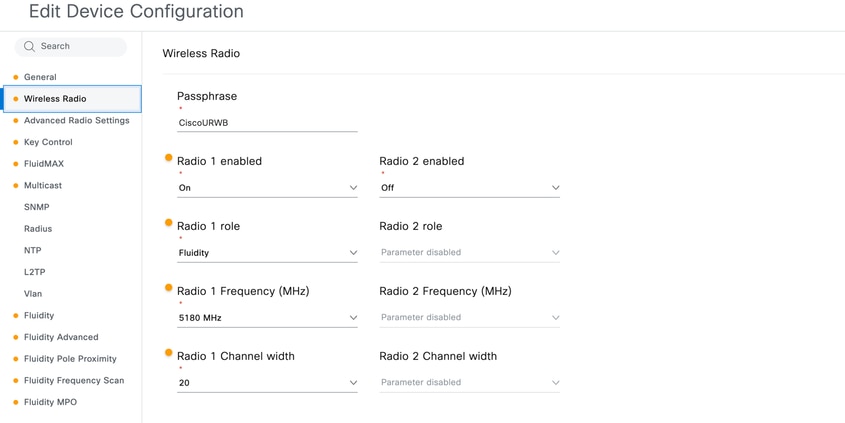845x423 pixels.
Task: Click orange indicator beside Radio 1 enabled
Action: 169,158
